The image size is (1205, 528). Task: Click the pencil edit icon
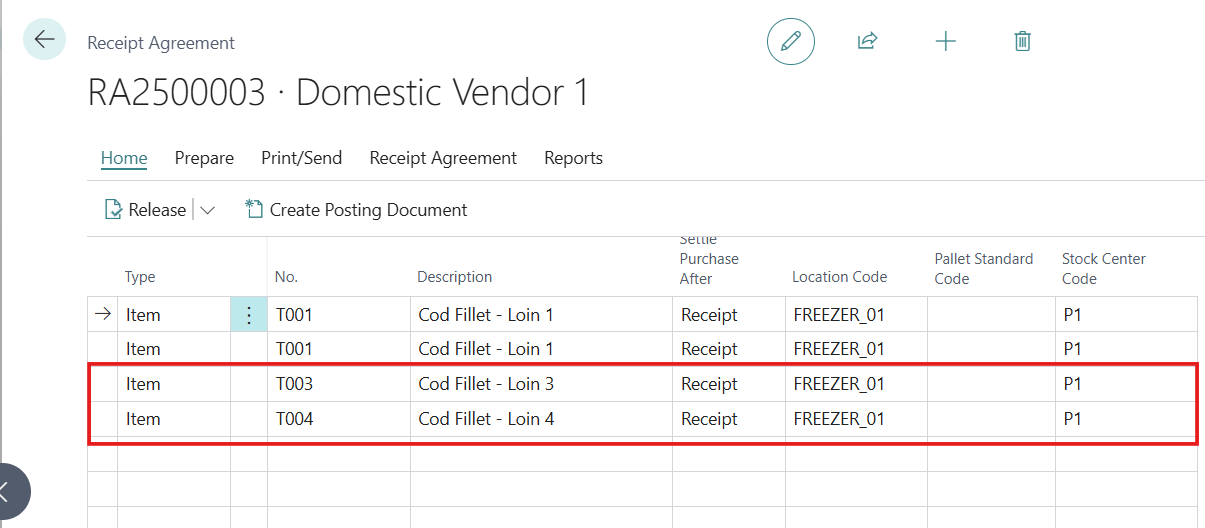[x=790, y=42]
